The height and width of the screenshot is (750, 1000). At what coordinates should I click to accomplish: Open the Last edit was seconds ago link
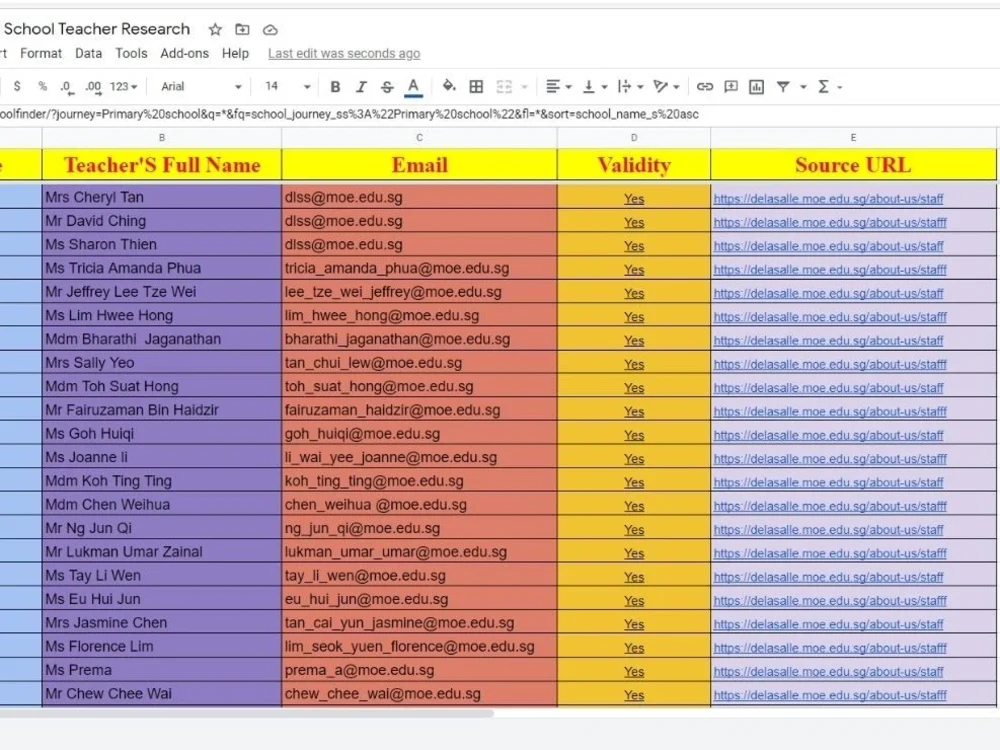click(344, 54)
